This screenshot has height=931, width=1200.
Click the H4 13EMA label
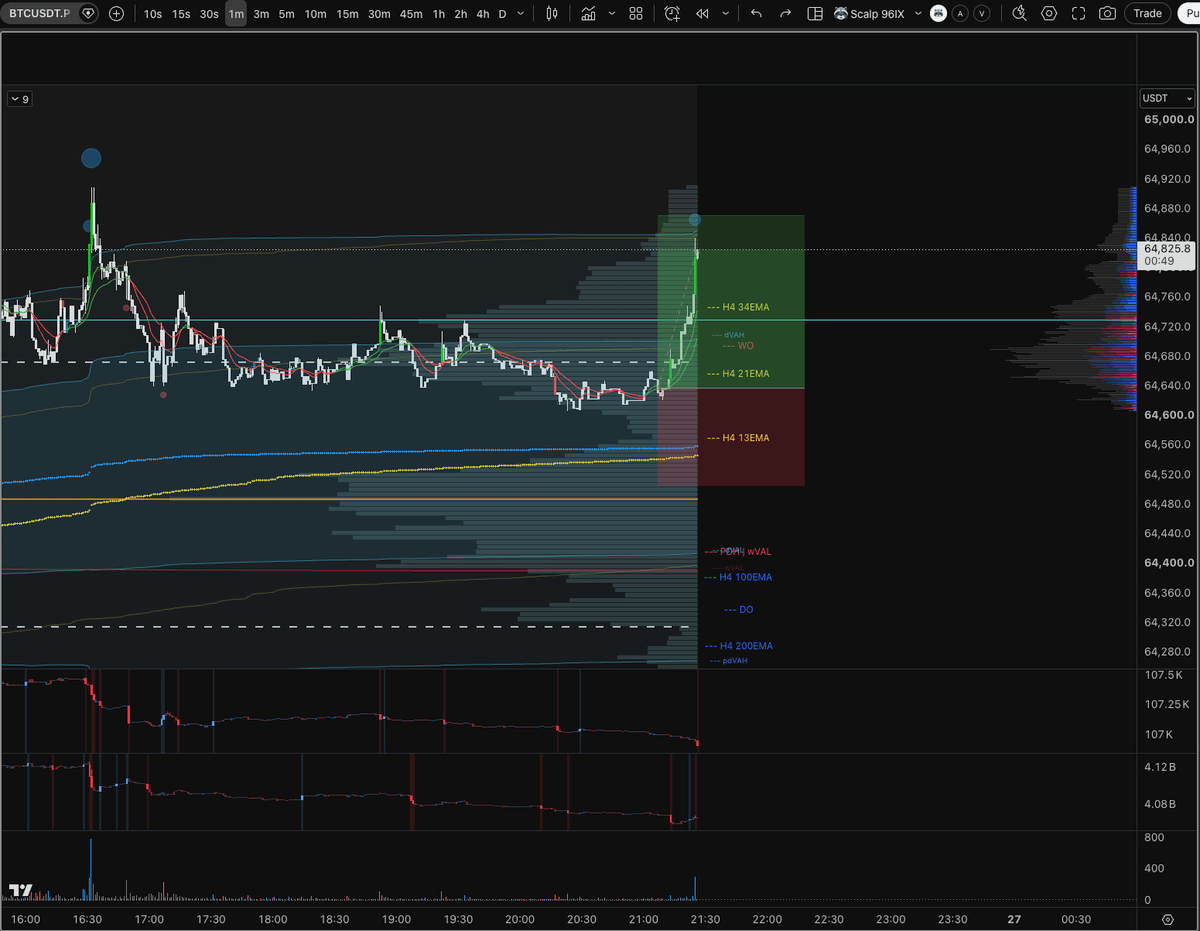(x=739, y=438)
